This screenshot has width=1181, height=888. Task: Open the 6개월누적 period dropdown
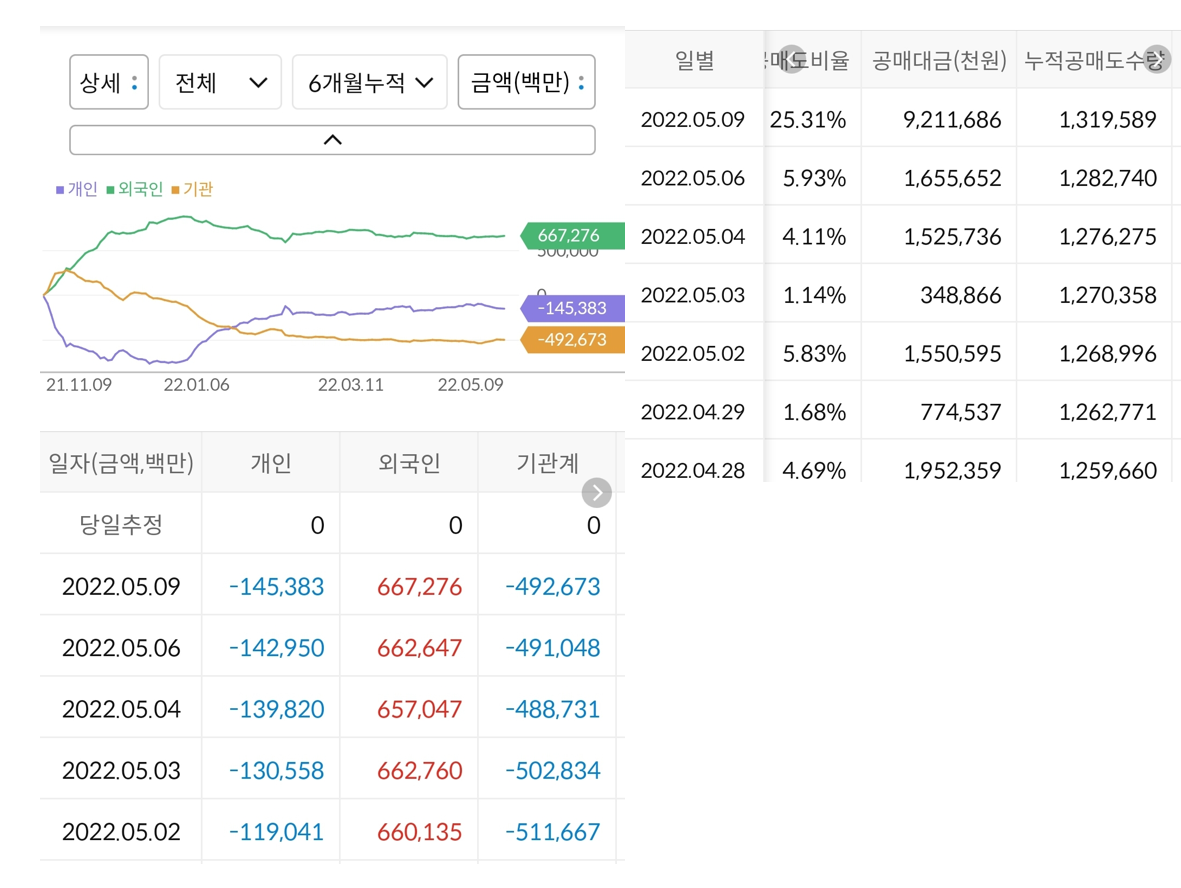click(x=370, y=82)
